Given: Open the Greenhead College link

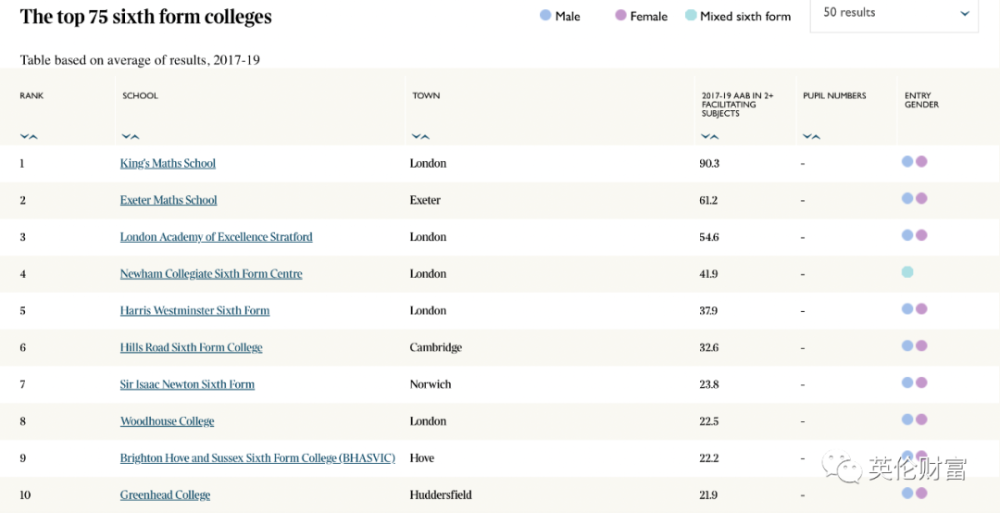Looking at the screenshot, I should 165,495.
